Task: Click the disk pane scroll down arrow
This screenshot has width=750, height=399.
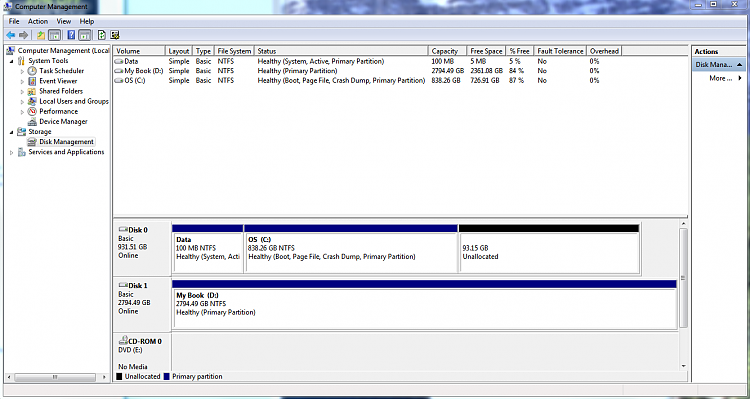Action: pyautogui.click(x=683, y=366)
